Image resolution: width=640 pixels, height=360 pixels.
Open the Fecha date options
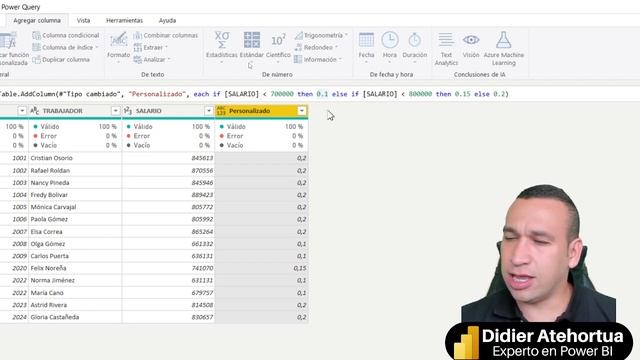coord(366,47)
